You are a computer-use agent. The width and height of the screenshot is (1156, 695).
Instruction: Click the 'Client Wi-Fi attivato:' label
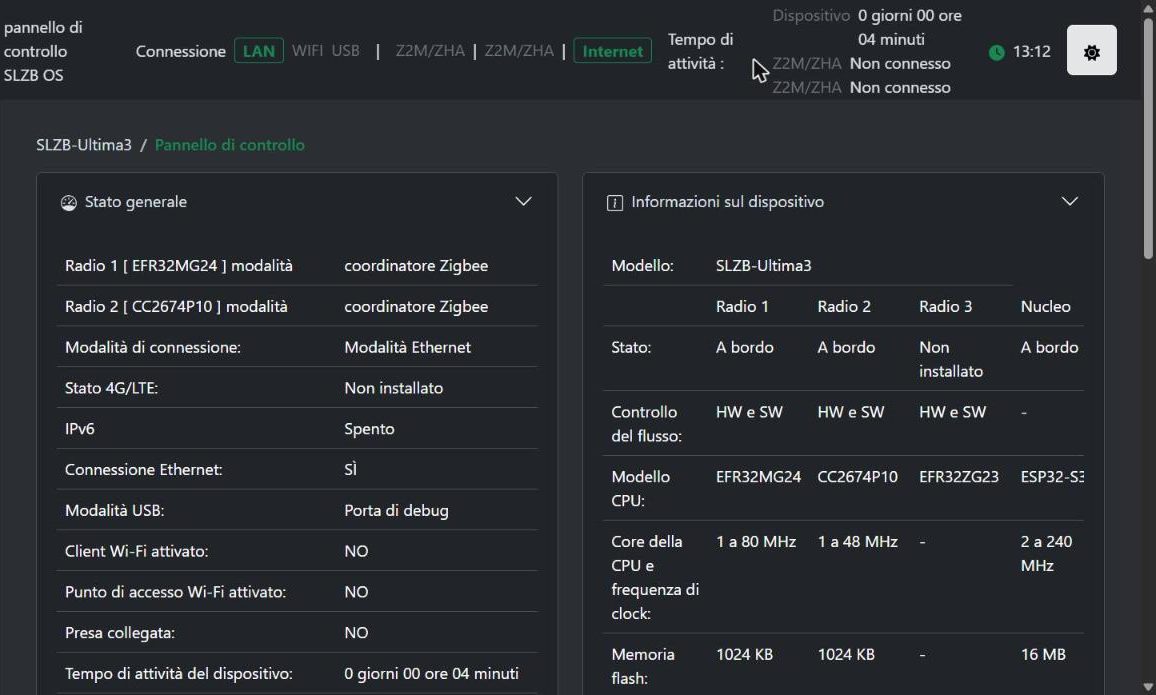coord(136,551)
